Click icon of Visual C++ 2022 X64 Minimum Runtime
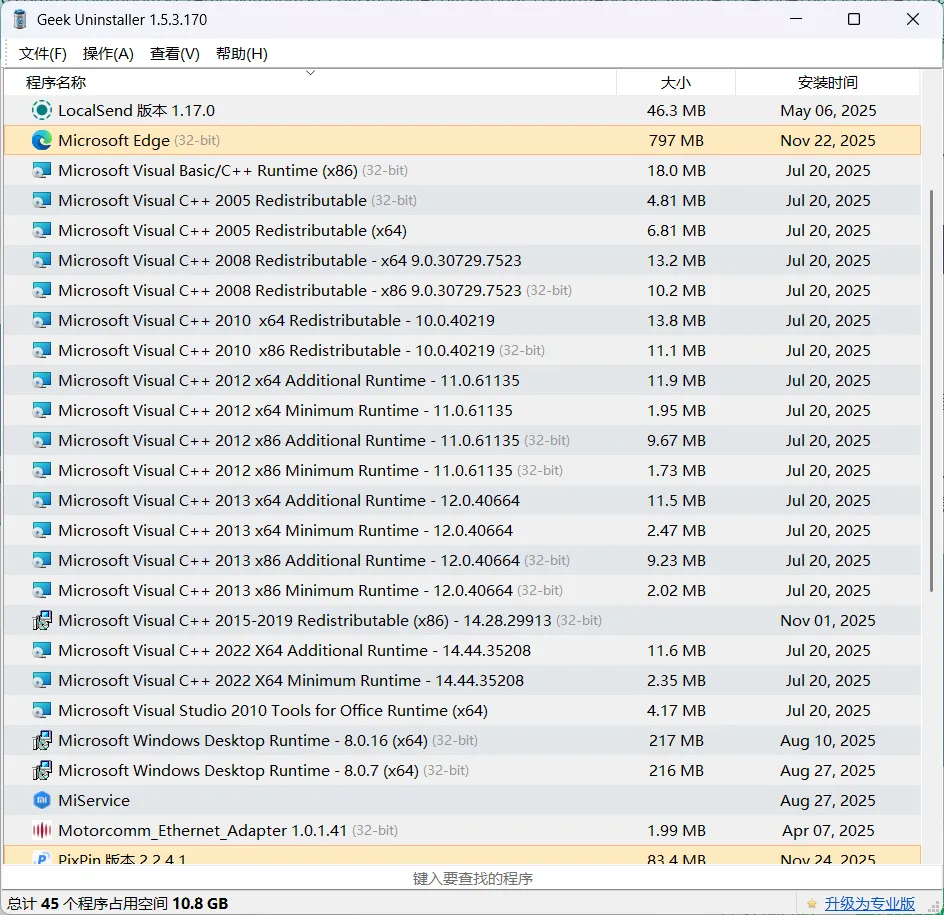This screenshot has width=944, height=915. click(x=42, y=680)
